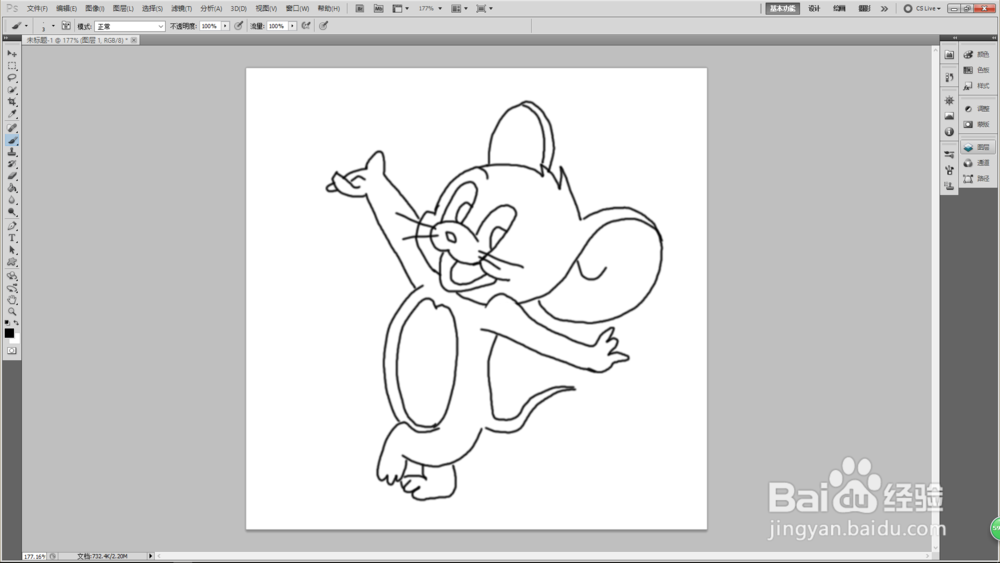Open the 通道 channels panel button
The height and width of the screenshot is (563, 1000).
[x=978, y=163]
